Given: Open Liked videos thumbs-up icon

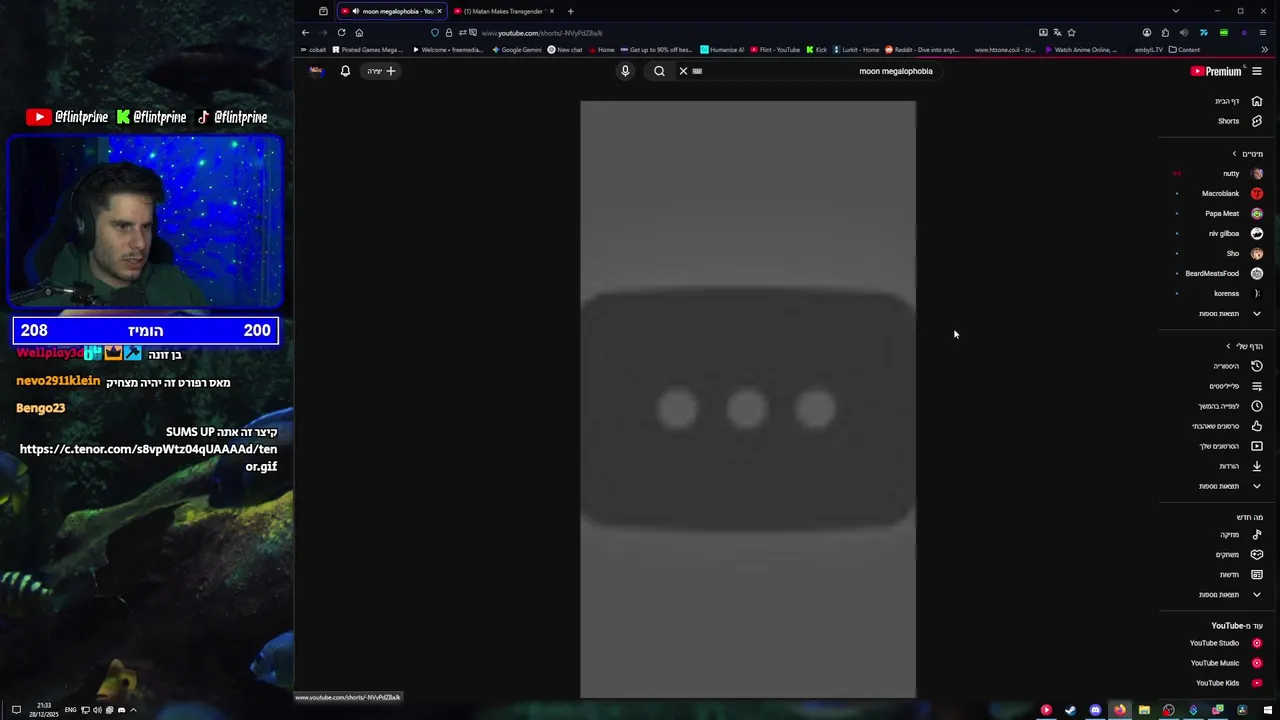Looking at the screenshot, I should pyautogui.click(x=1257, y=426).
